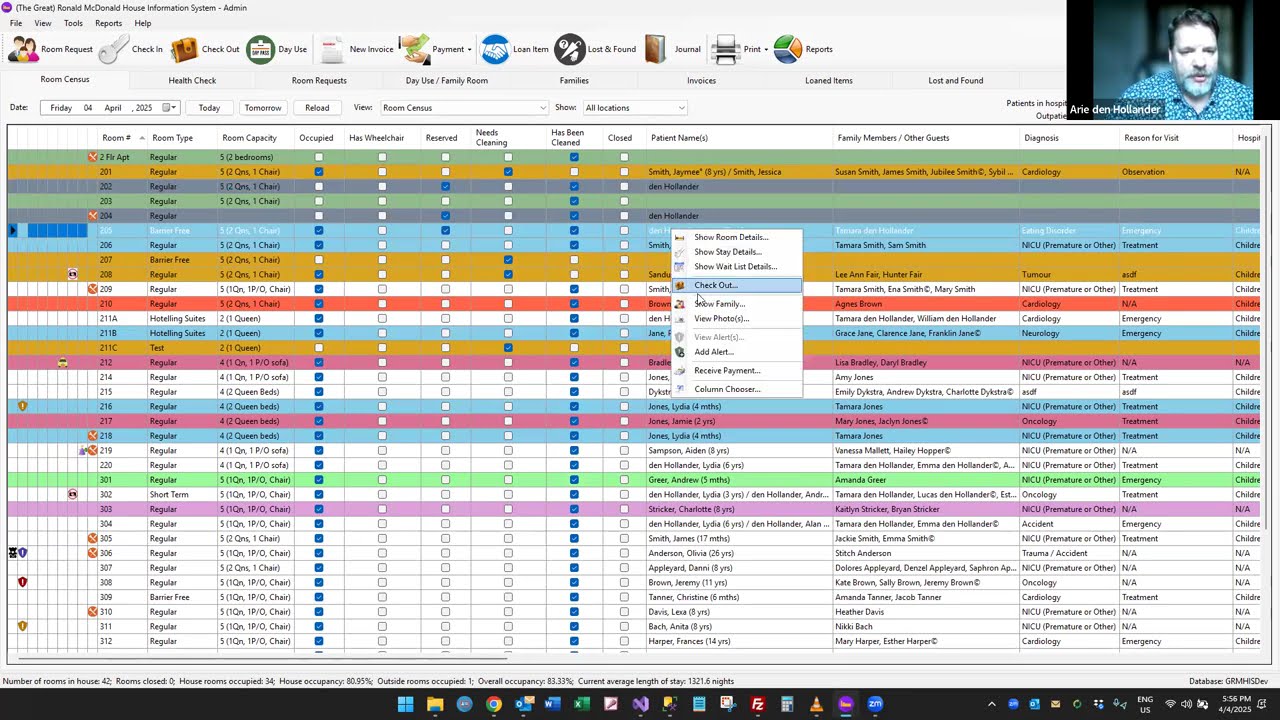Open Windows Start menu
The height and width of the screenshot is (720, 1280).
pos(405,704)
